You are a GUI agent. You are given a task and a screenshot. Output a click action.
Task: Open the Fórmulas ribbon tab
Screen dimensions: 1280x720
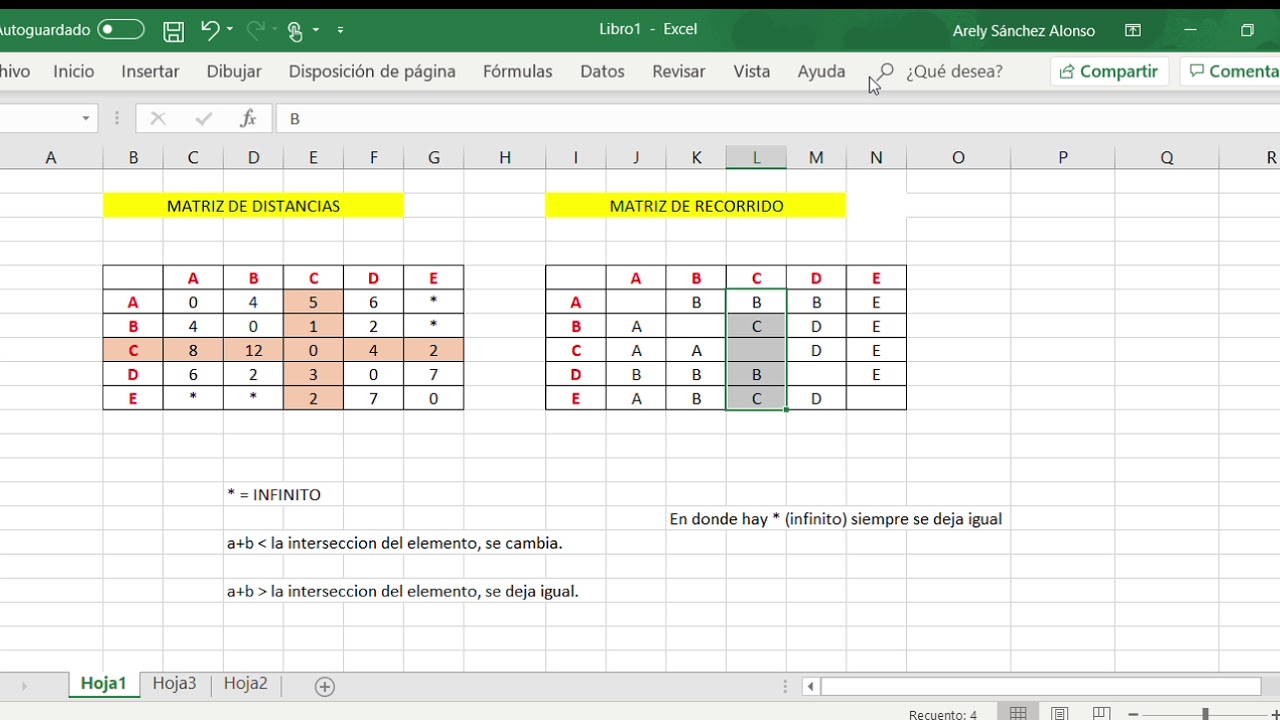coord(517,71)
